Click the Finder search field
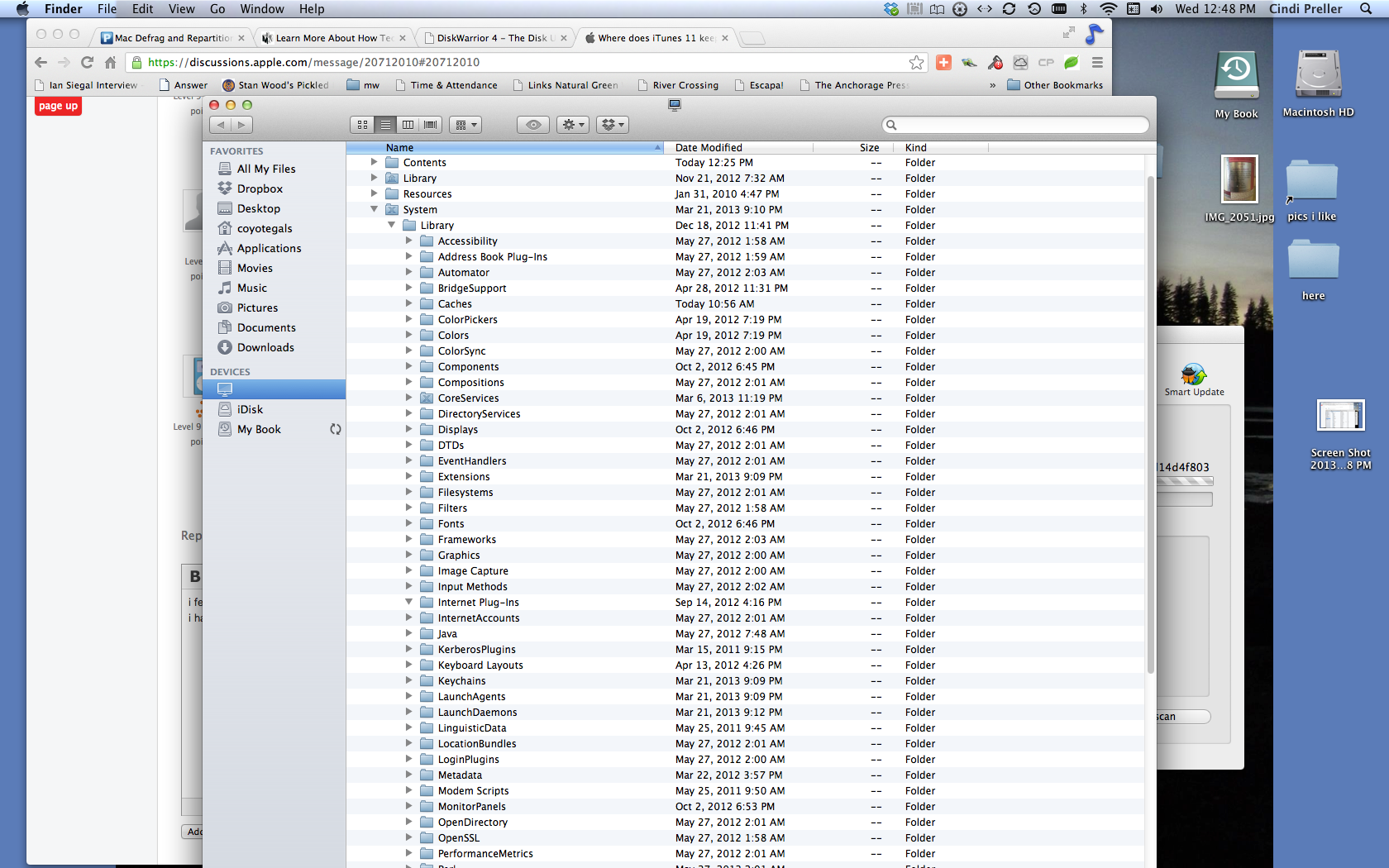Viewport: 1389px width, 868px height. [1016, 125]
